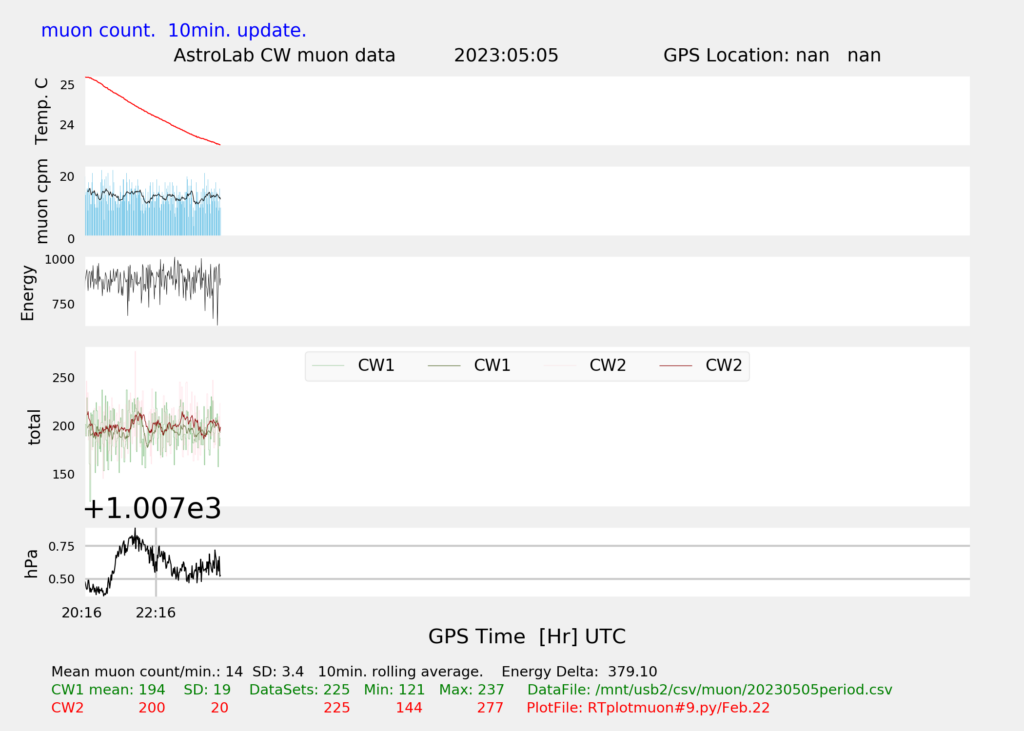Click the 'Energy Delta: 379.10' text
Viewport: 1024px width, 731px height.
(579, 672)
